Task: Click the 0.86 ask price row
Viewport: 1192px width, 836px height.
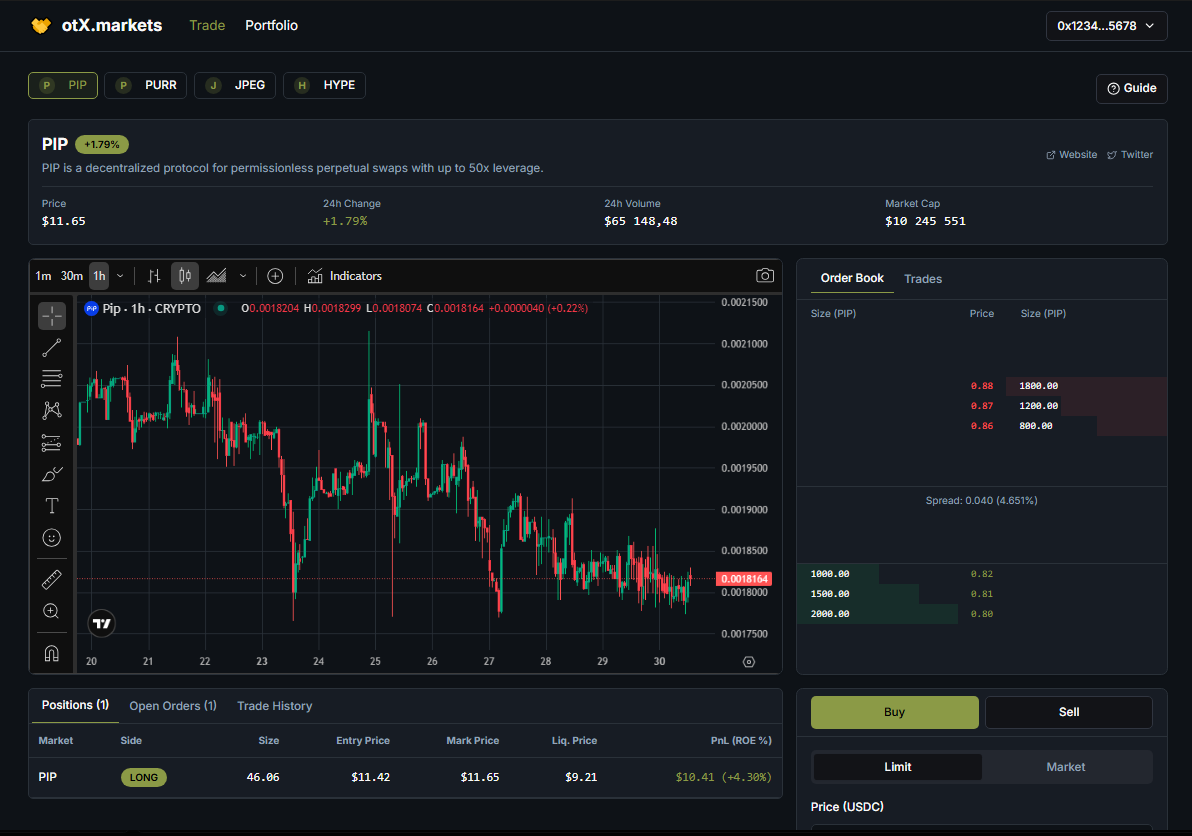Action: coord(981,426)
